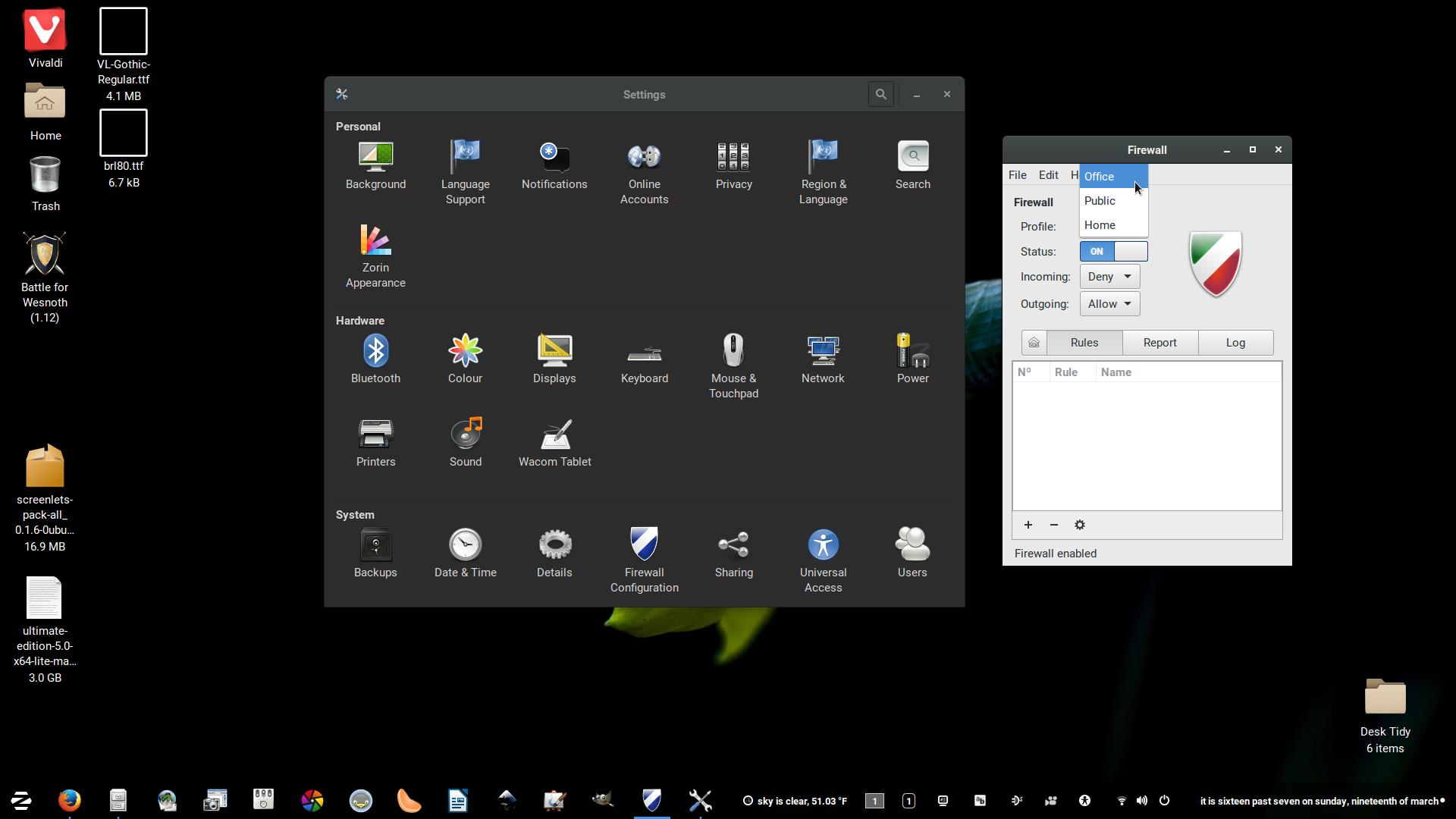Screen dimensions: 1456x819
Task: Open Online Accounts settings
Action: 644,158
